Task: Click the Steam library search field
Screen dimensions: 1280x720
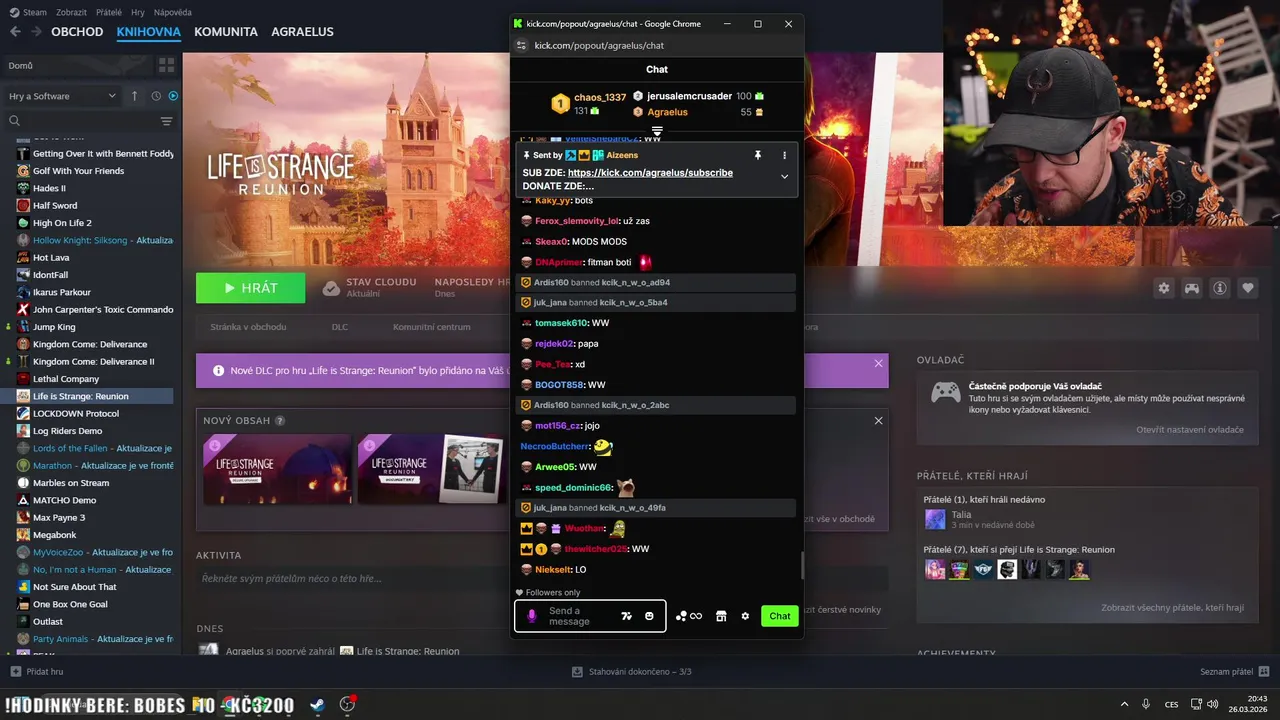Action: click(x=80, y=121)
